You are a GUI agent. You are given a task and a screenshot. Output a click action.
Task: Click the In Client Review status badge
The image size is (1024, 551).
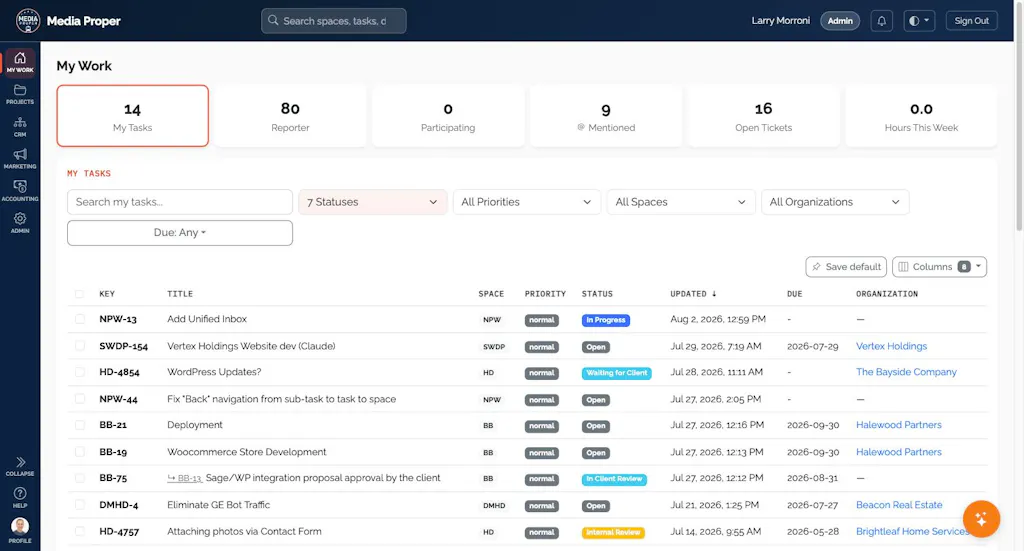click(x=614, y=479)
